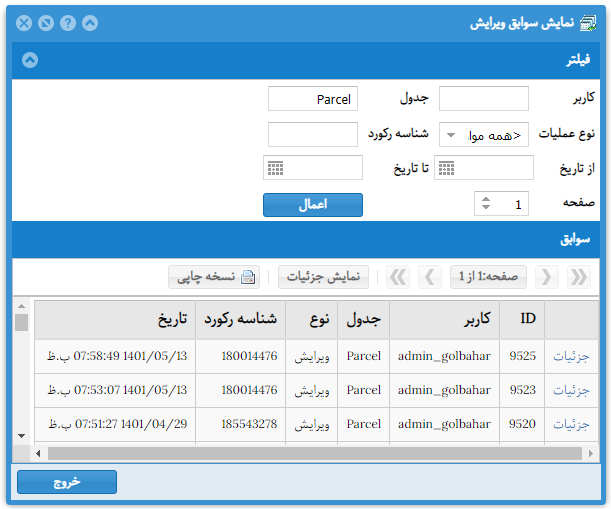Collapse the فیلتر panel
The width and height of the screenshot is (611, 509).
[30, 60]
